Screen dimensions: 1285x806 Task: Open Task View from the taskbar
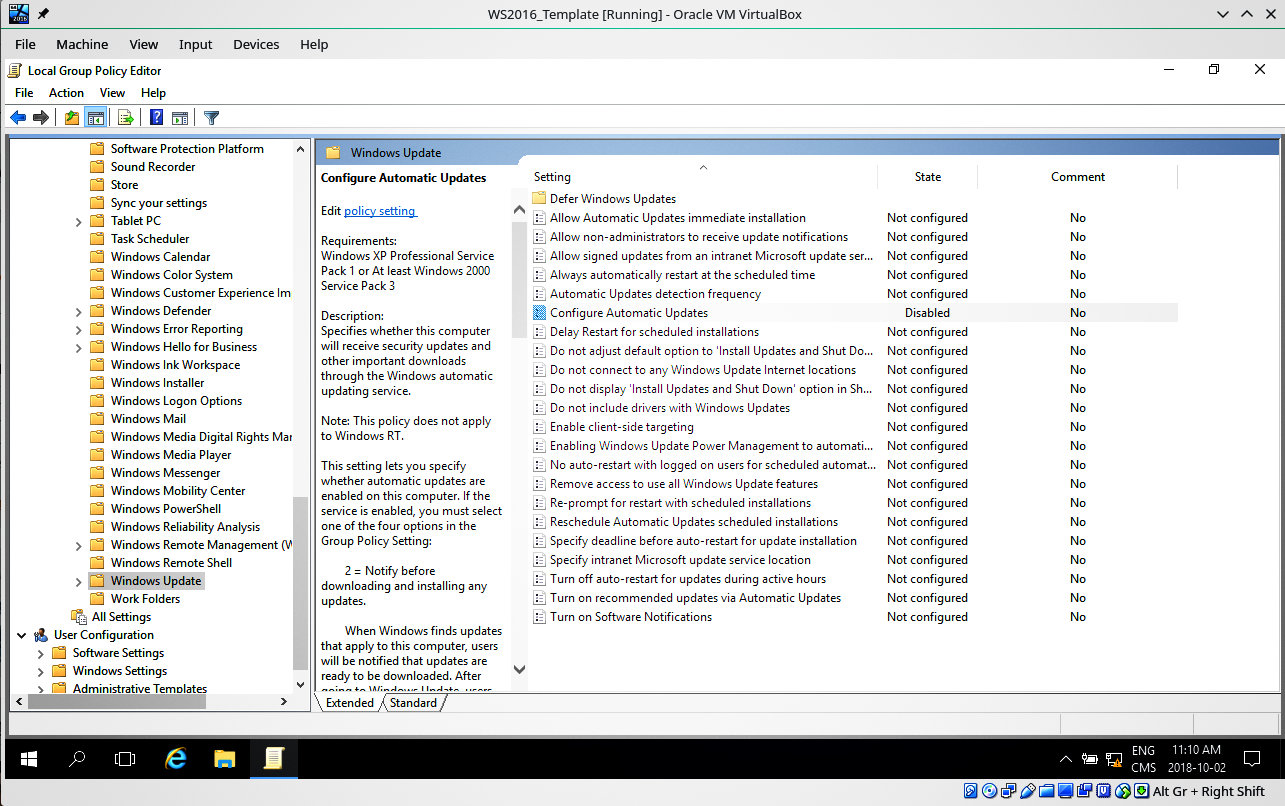(x=125, y=759)
